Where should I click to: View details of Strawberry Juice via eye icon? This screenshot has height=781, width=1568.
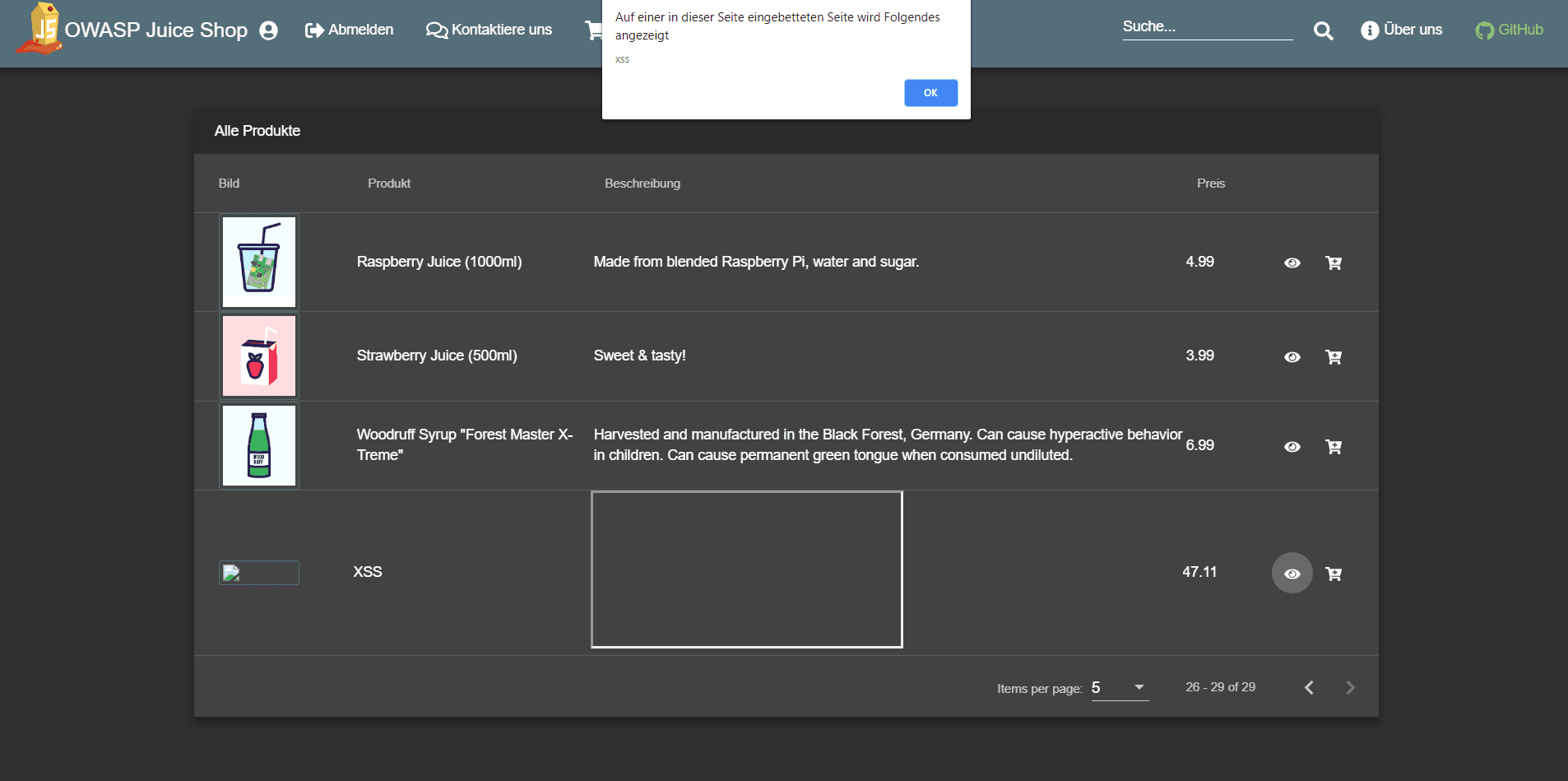1292,356
